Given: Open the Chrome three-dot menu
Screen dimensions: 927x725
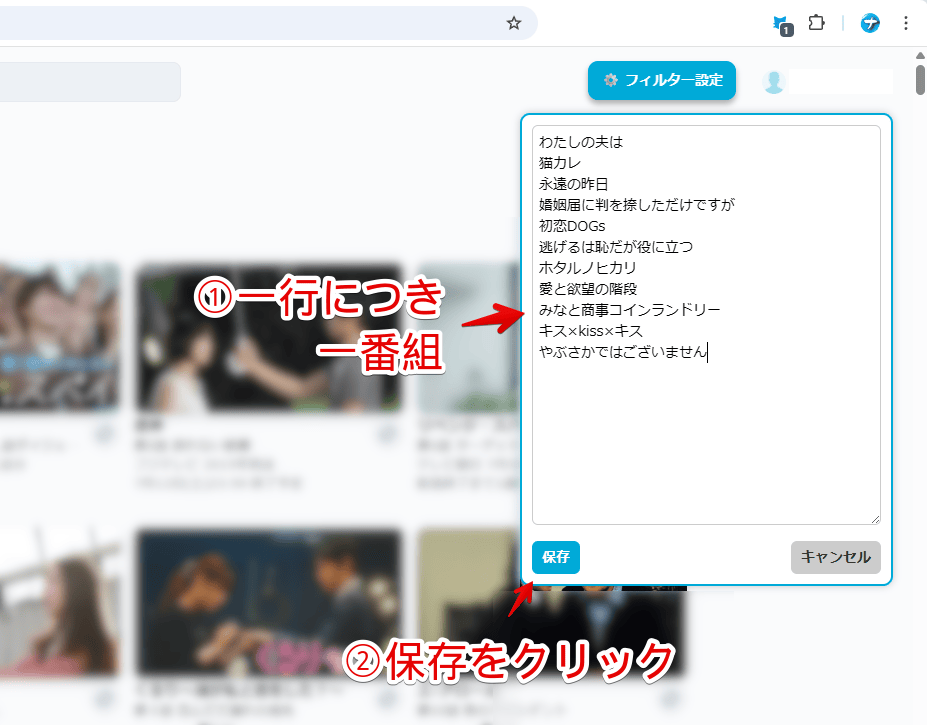Looking at the screenshot, I should [906, 23].
